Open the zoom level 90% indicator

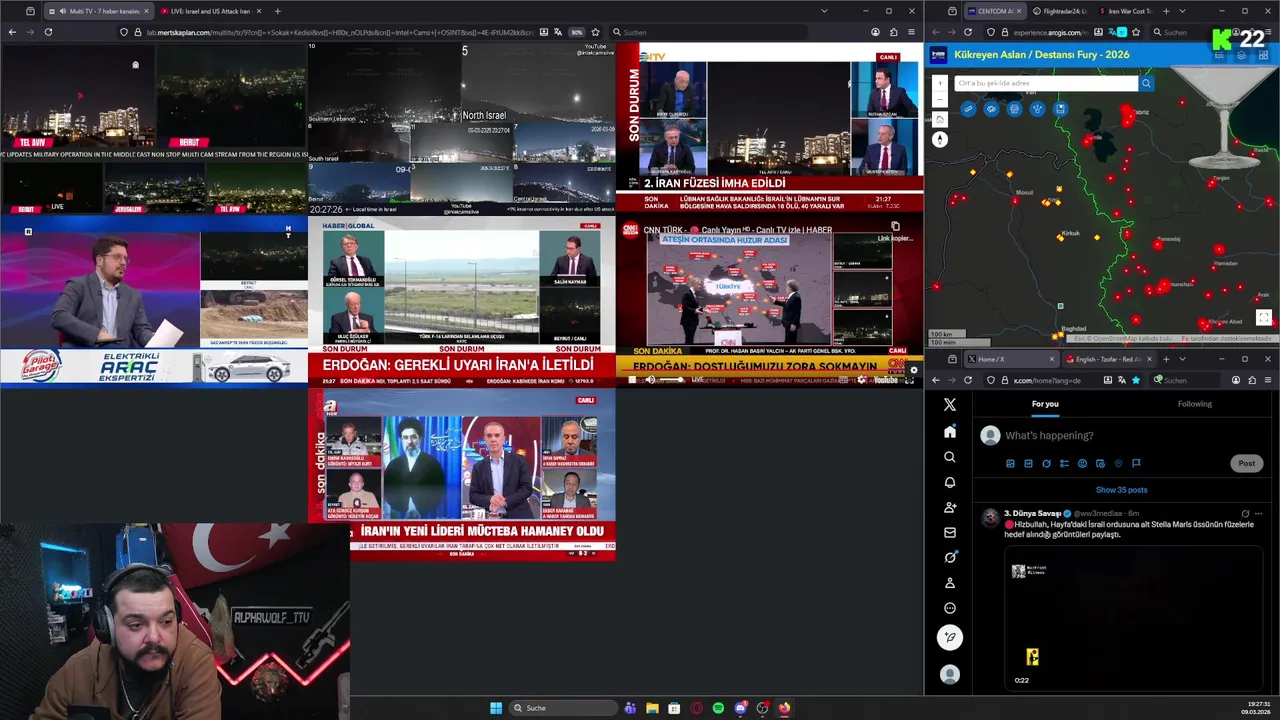click(x=577, y=32)
